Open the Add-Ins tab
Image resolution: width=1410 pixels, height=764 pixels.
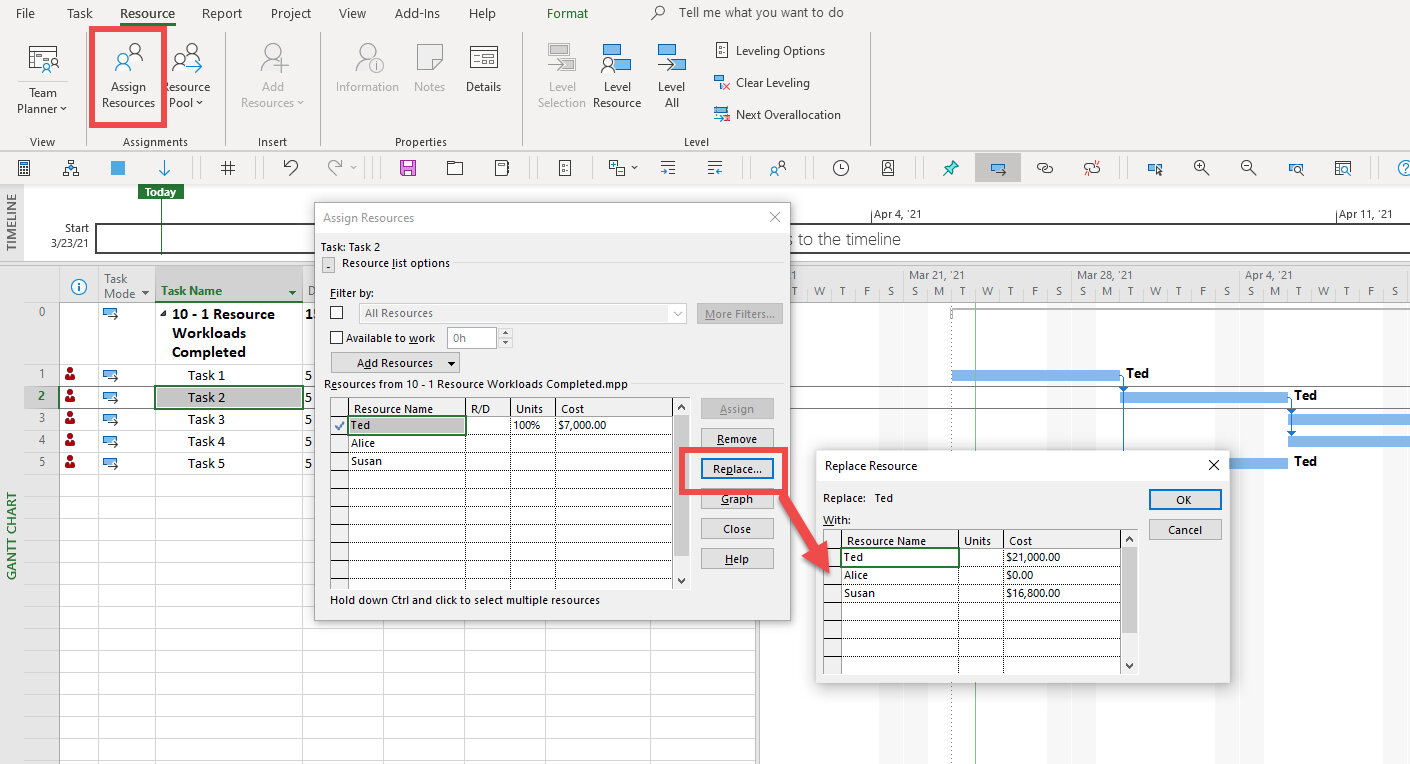[418, 13]
